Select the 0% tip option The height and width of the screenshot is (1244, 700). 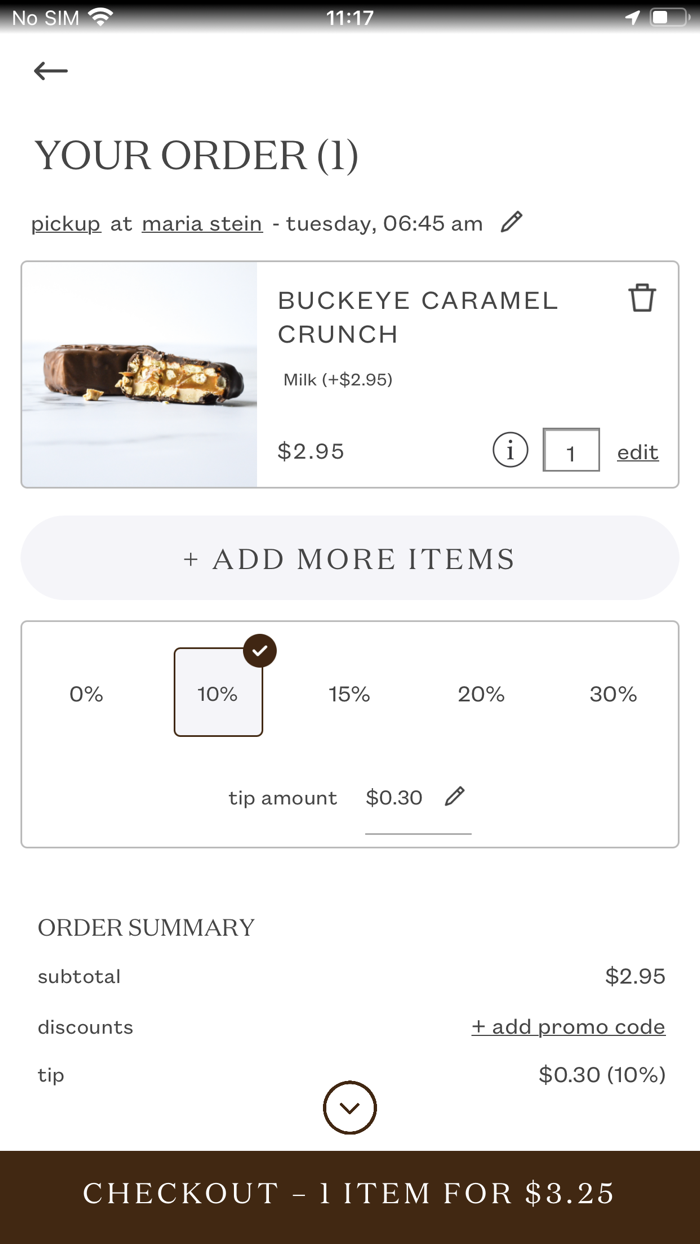click(x=86, y=693)
